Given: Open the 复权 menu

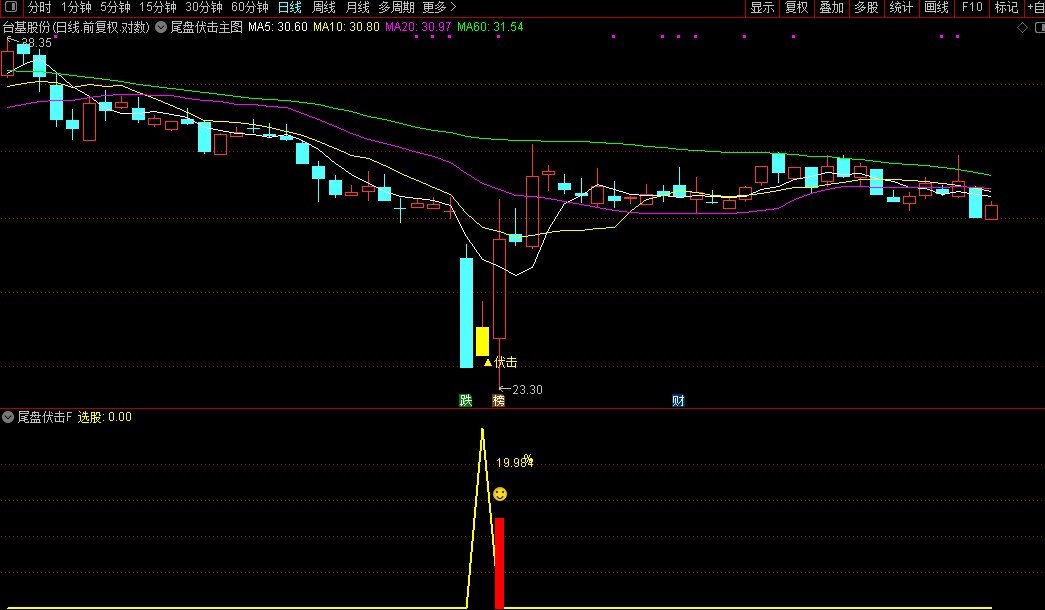Looking at the screenshot, I should point(797,7).
